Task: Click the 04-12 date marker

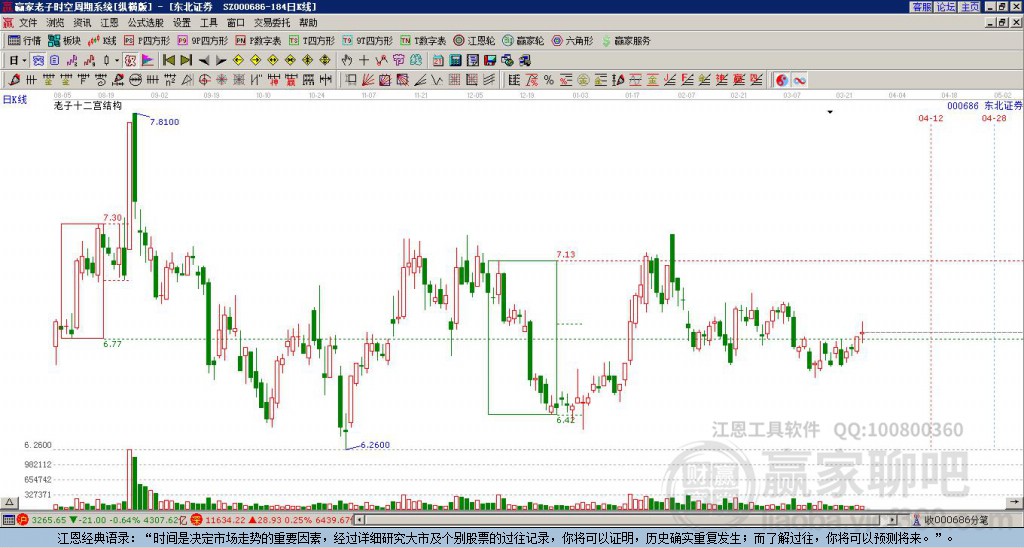Action: [931, 118]
